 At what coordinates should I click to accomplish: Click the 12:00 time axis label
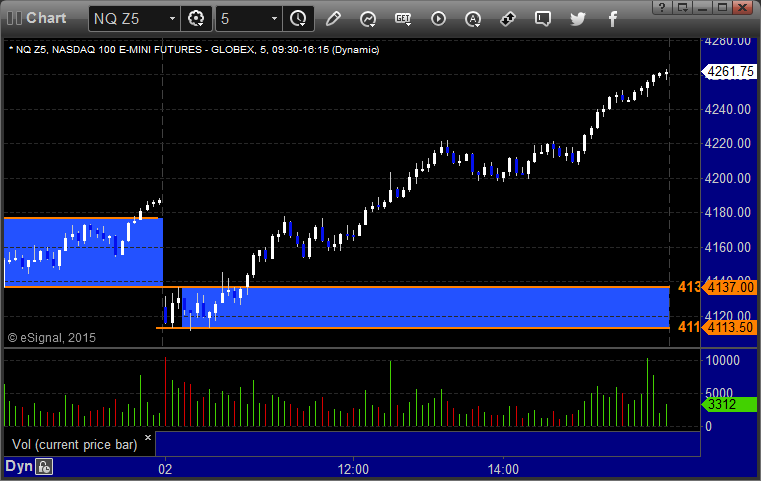click(353, 469)
